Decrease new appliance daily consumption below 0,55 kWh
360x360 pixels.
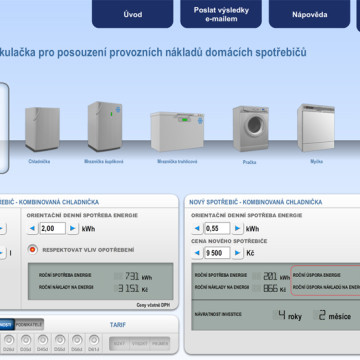[197, 228]
